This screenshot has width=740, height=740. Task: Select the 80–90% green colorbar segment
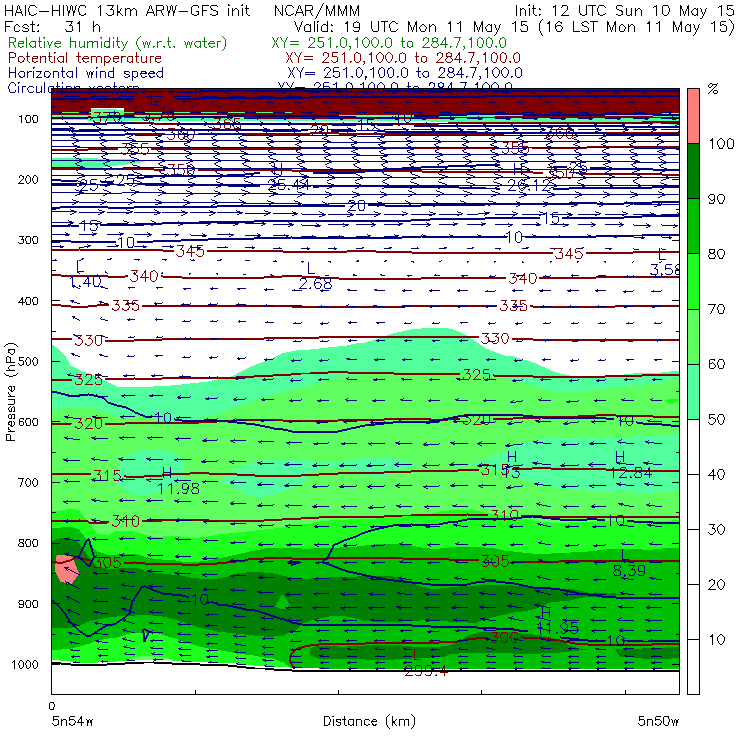(693, 226)
